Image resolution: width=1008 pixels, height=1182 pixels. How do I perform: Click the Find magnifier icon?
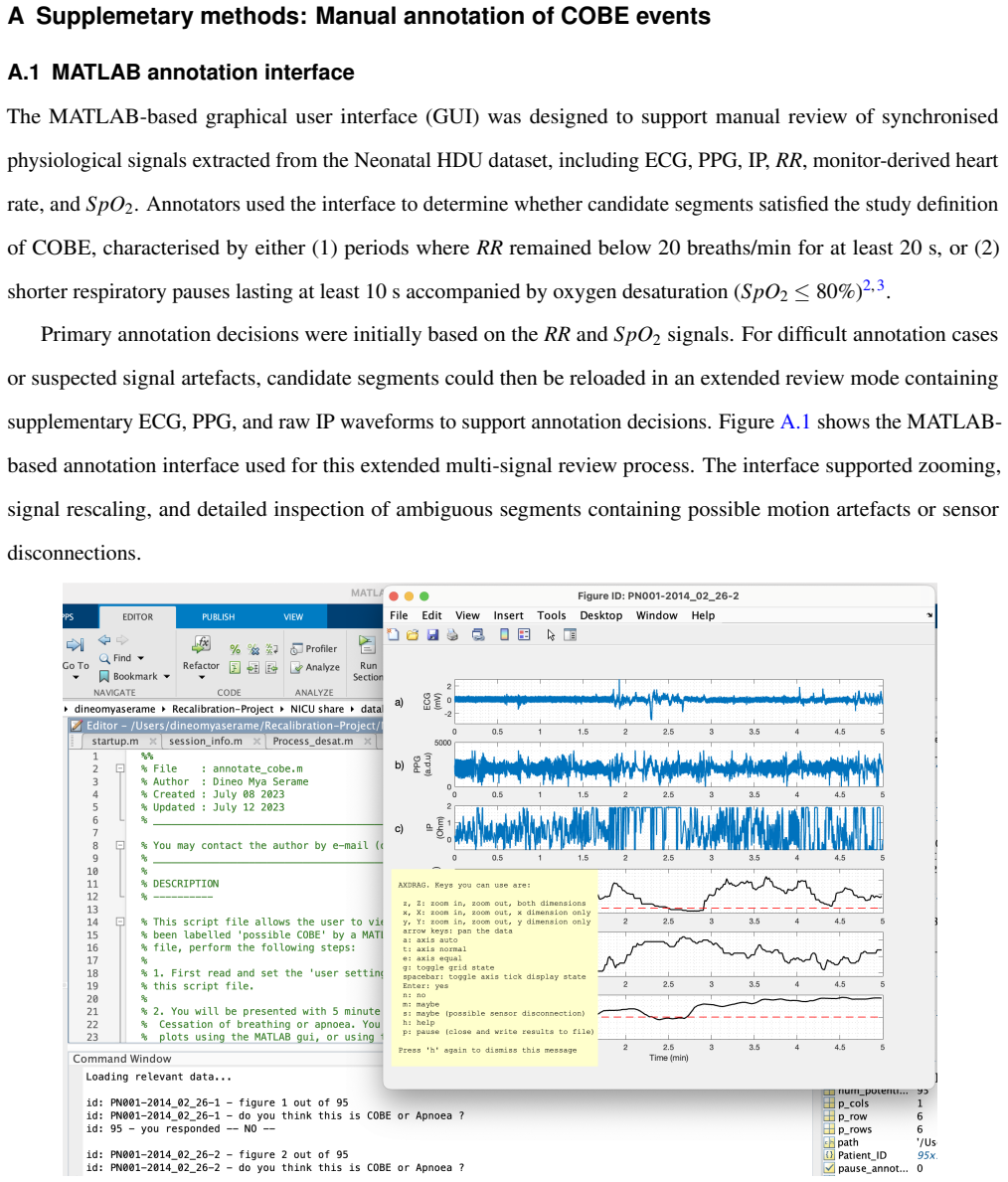coord(104,658)
